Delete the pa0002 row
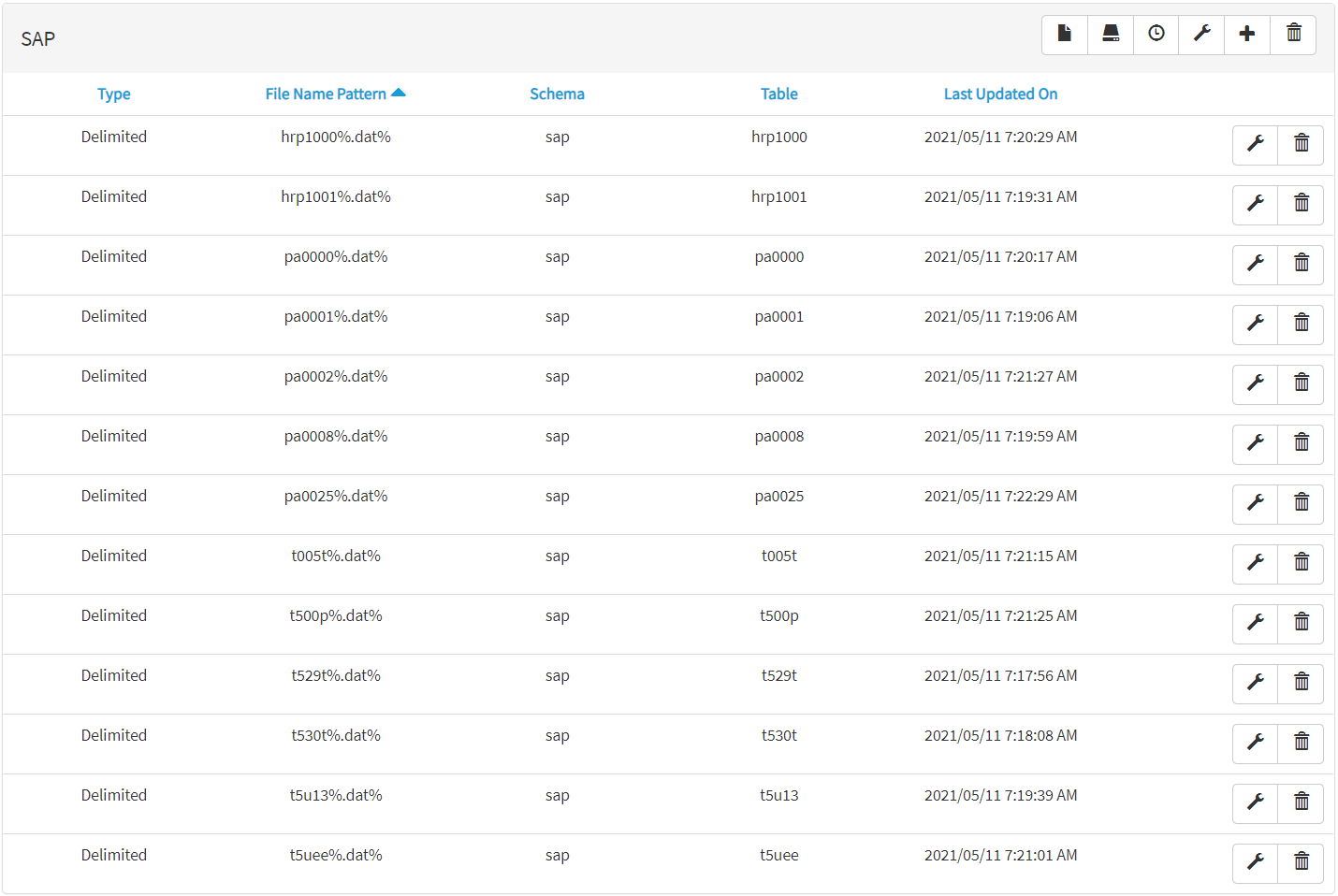The height and width of the screenshot is (896, 1338). pos(1302,383)
